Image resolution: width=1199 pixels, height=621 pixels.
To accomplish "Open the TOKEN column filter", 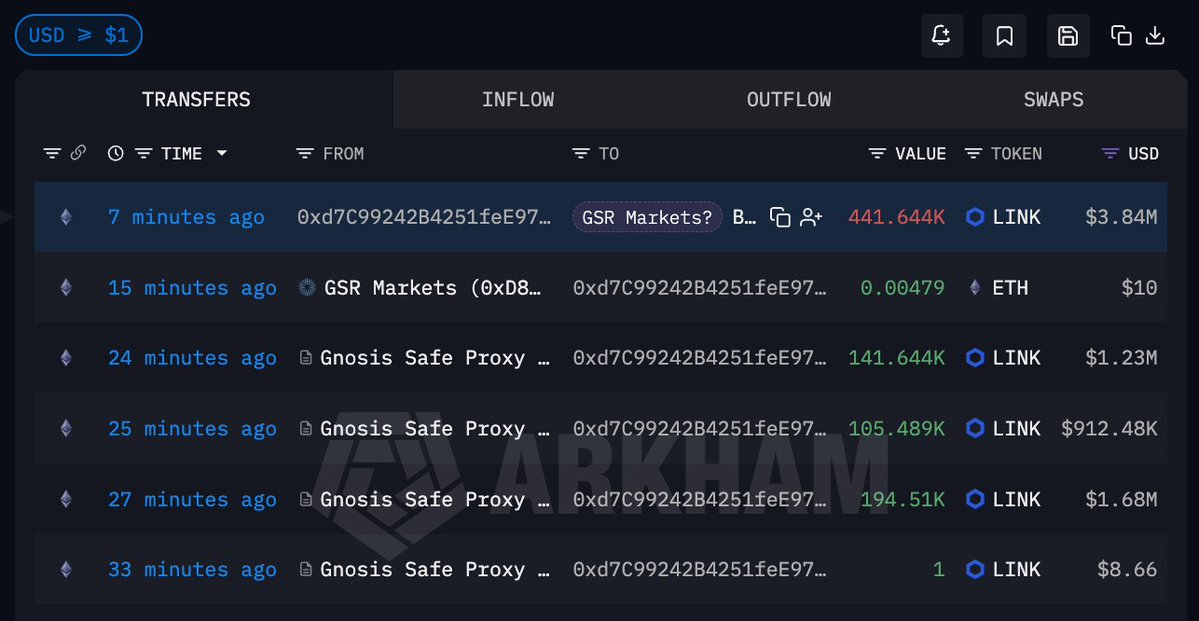I will 973,154.
